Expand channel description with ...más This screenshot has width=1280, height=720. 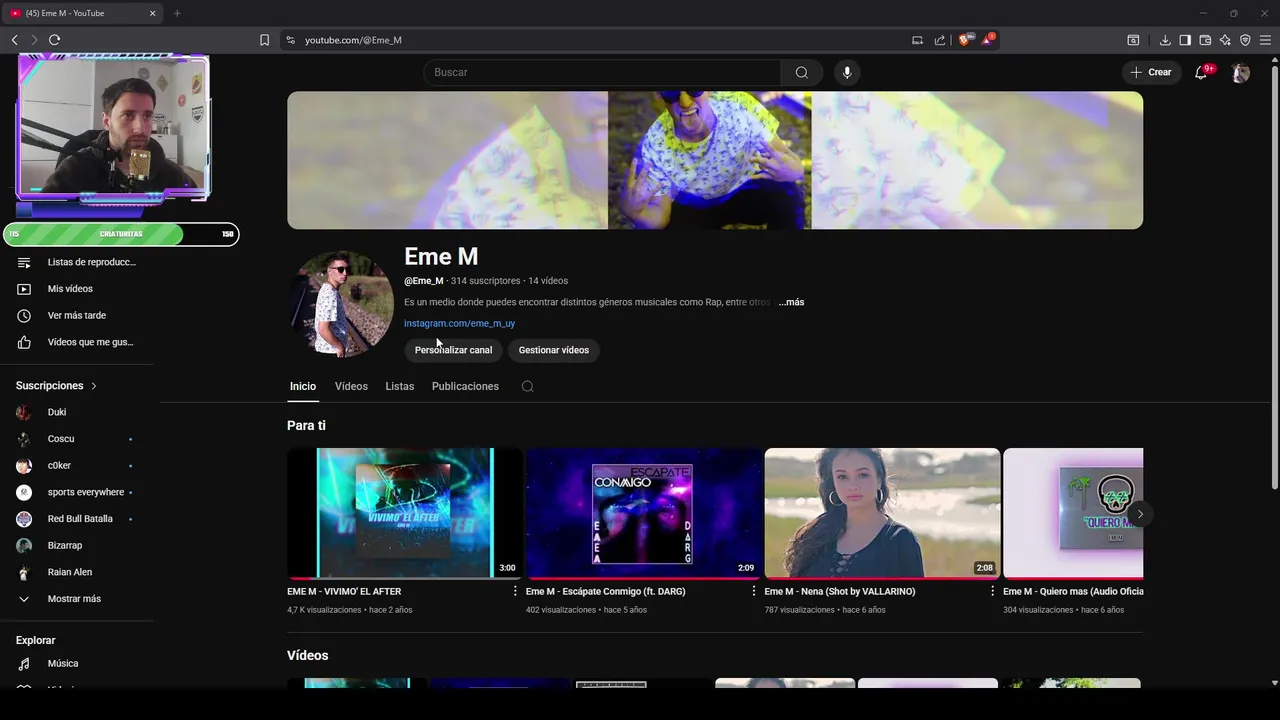coord(791,302)
